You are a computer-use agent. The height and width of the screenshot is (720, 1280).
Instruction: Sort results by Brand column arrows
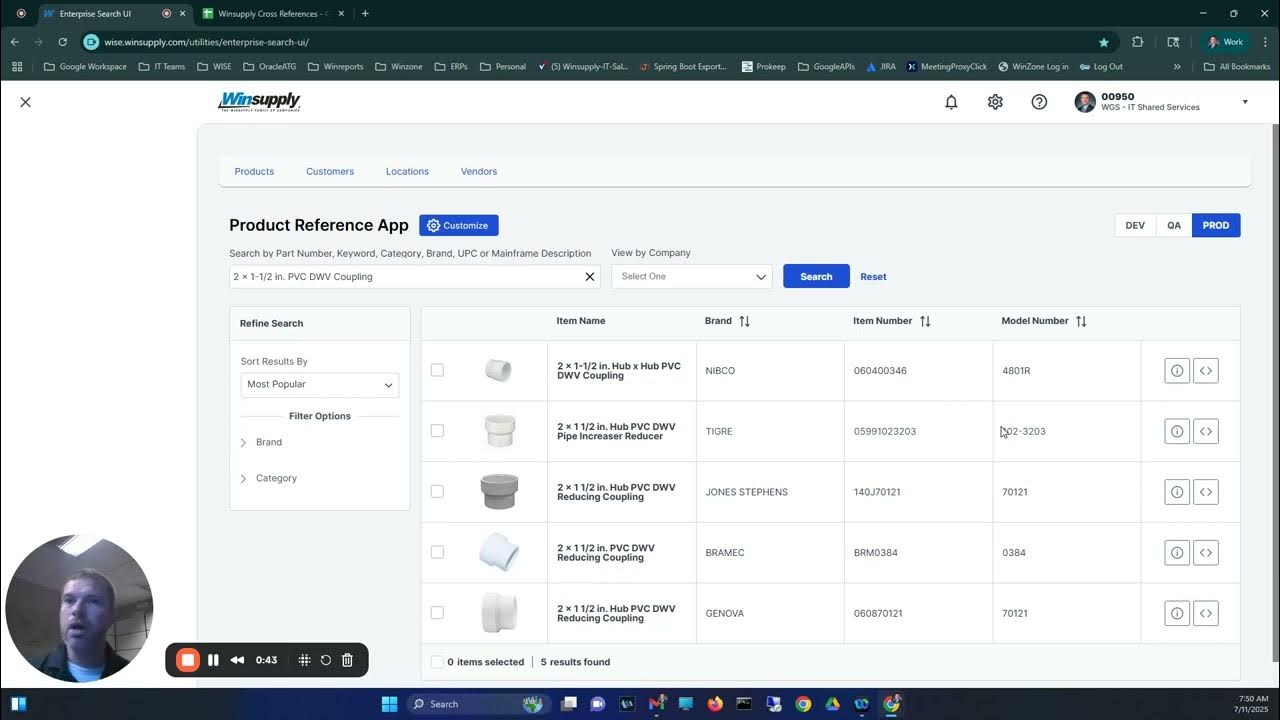click(x=744, y=321)
